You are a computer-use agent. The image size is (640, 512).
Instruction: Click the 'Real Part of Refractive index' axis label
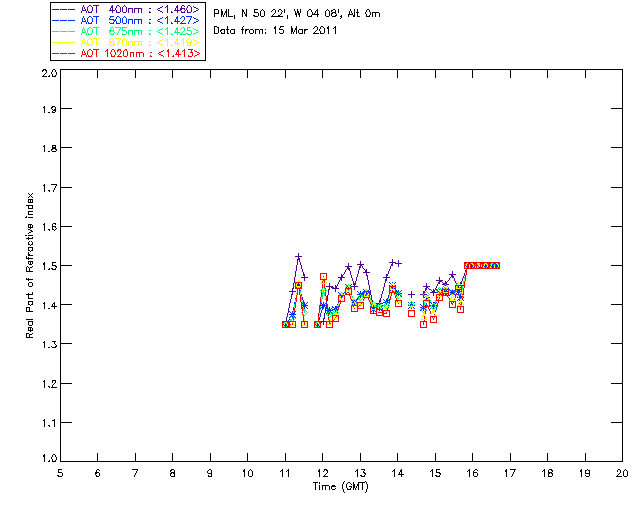pos(30,265)
